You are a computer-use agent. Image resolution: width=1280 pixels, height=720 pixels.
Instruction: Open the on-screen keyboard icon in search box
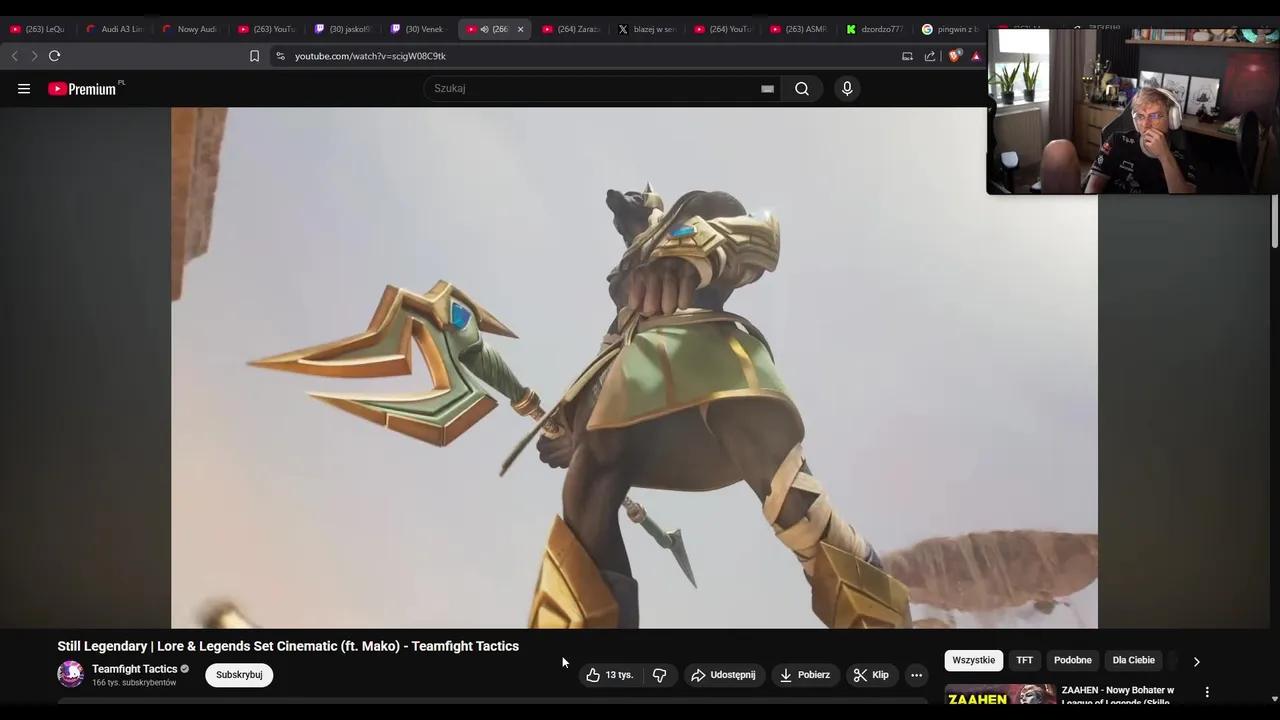767,89
